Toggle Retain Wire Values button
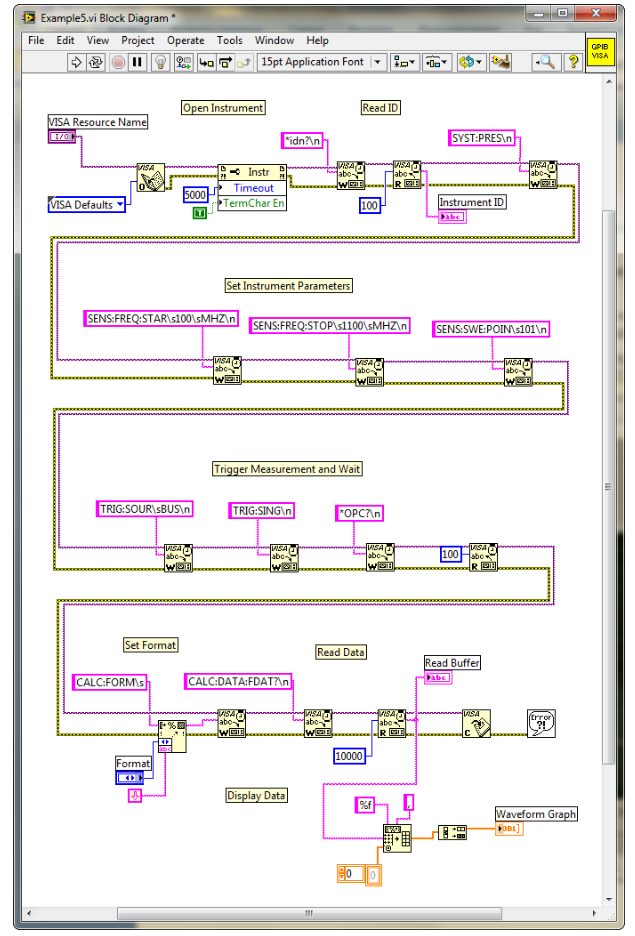Viewport: 635px width, 936px height. click(184, 62)
